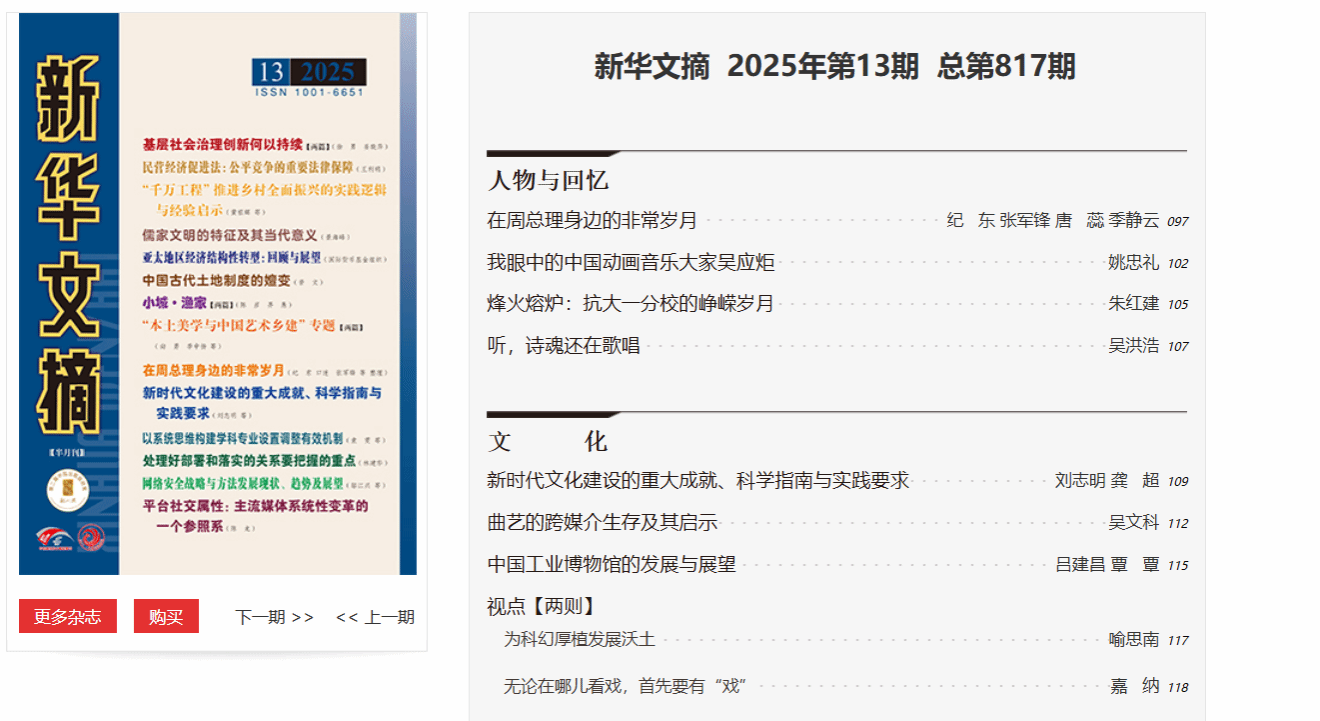Click the issue title 新华文摘 2025年第13期
The height and width of the screenshot is (721, 1320).
coord(835,67)
